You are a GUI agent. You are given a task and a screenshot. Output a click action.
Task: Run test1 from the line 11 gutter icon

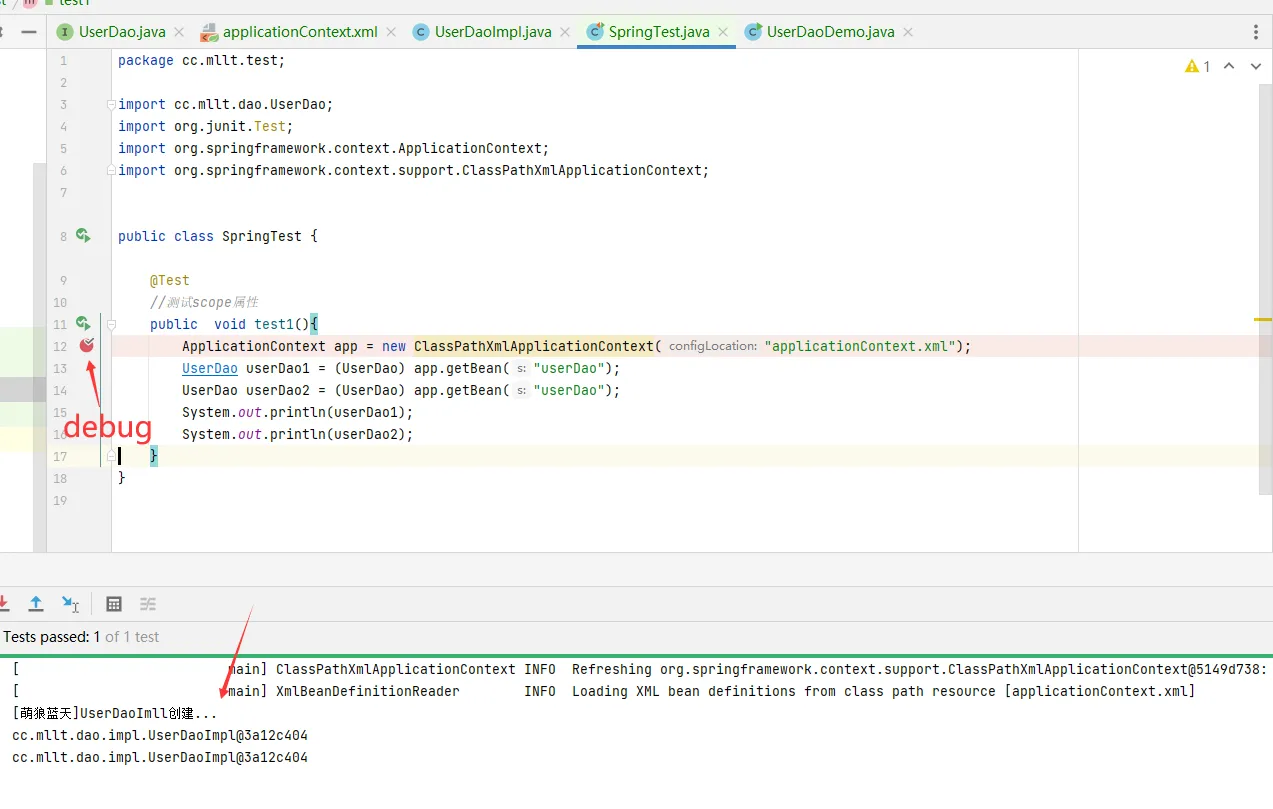[83, 324]
